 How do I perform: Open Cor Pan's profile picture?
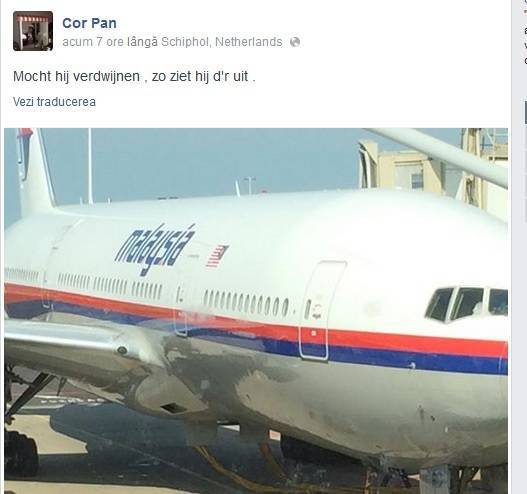(33, 31)
